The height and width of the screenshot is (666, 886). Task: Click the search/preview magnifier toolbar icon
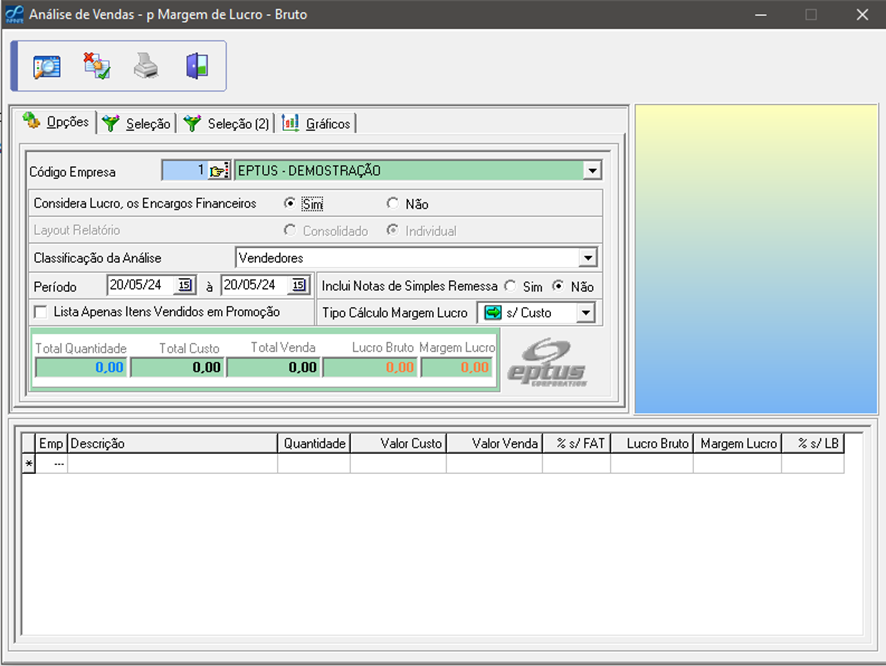47,67
